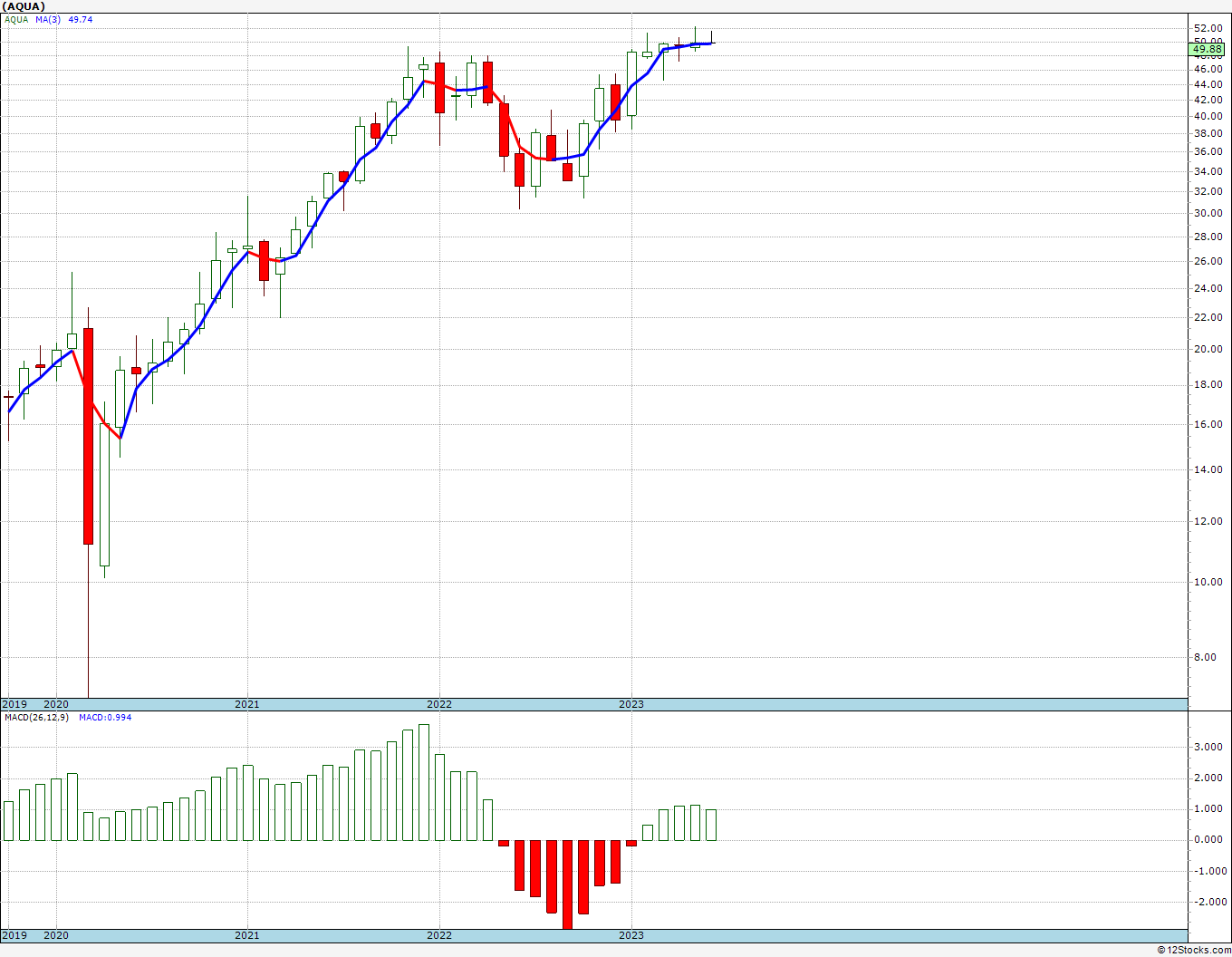Click the MA(3) indicator label
Viewport: 1232px width, 957px height.
pyautogui.click(x=49, y=19)
